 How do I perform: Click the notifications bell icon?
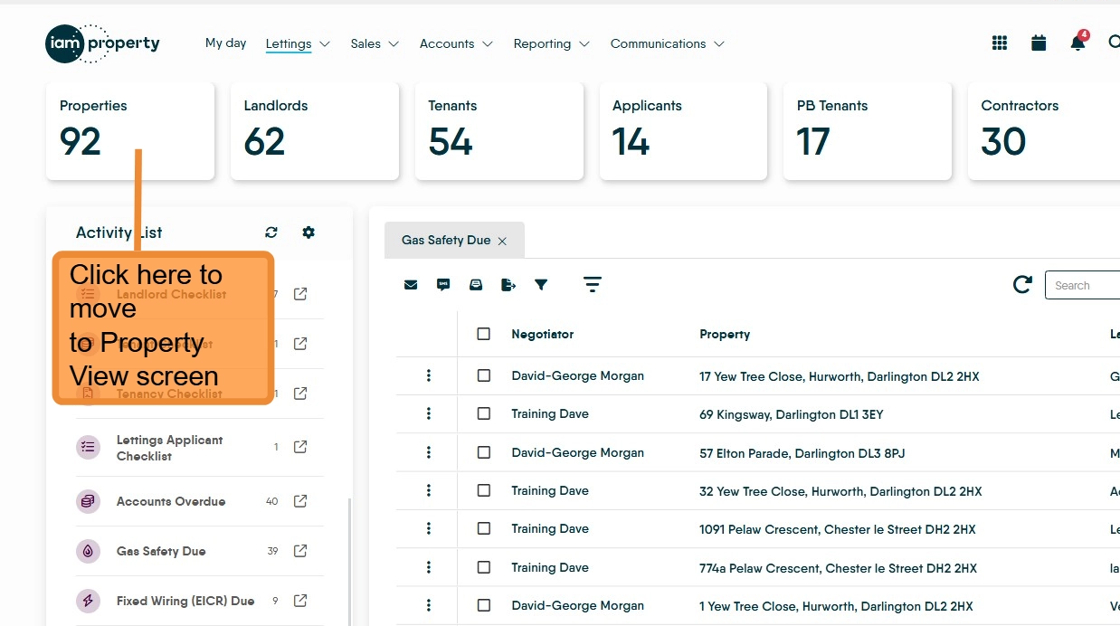tap(1077, 43)
